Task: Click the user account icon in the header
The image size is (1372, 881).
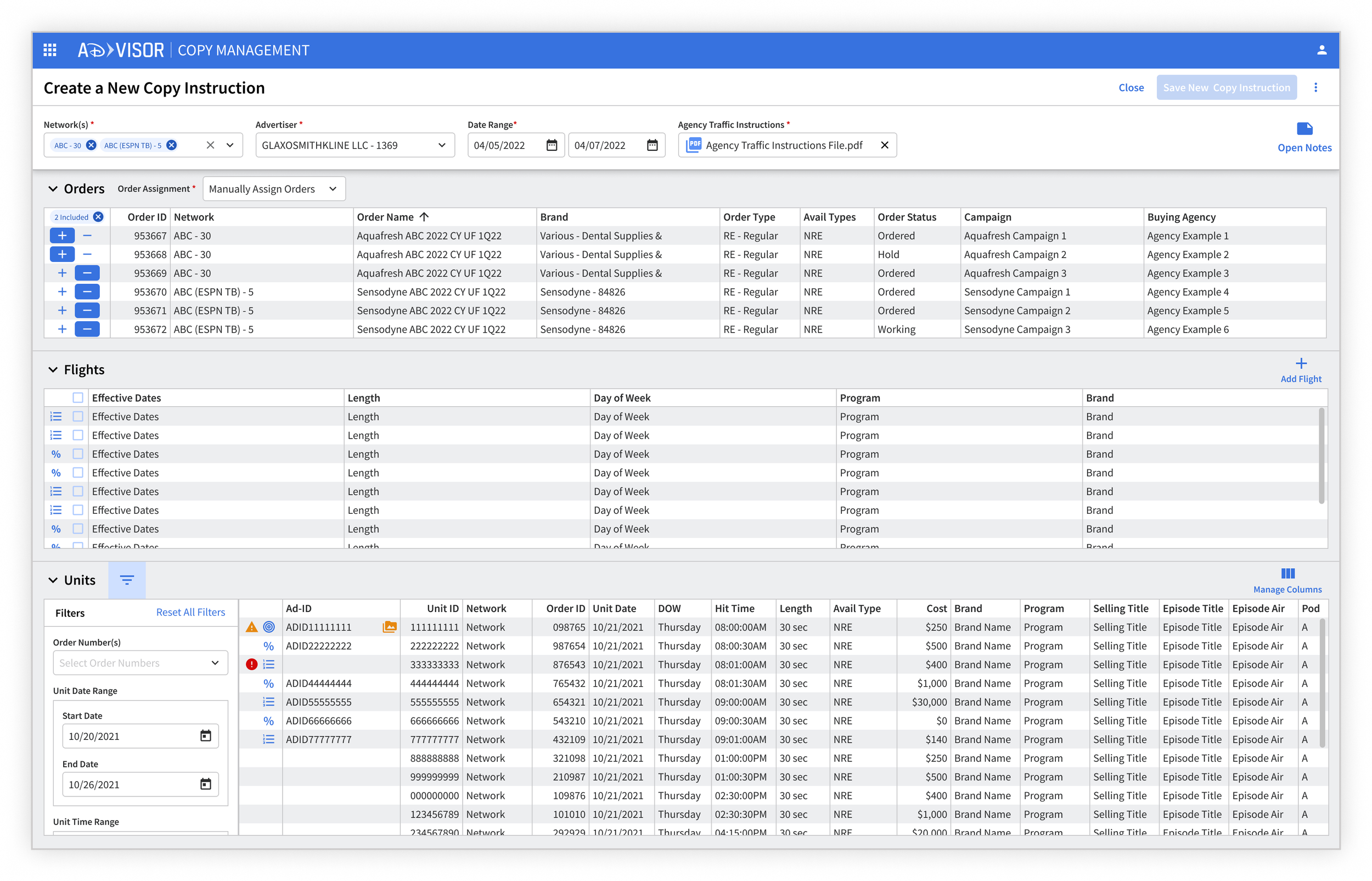Action: [1322, 50]
